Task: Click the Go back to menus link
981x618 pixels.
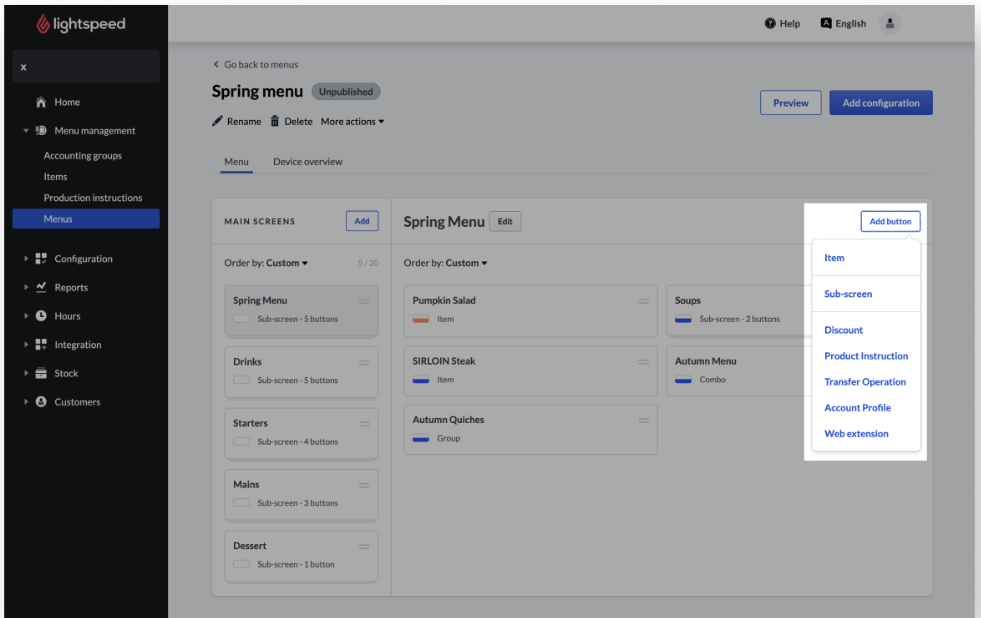Action: pyautogui.click(x=256, y=65)
